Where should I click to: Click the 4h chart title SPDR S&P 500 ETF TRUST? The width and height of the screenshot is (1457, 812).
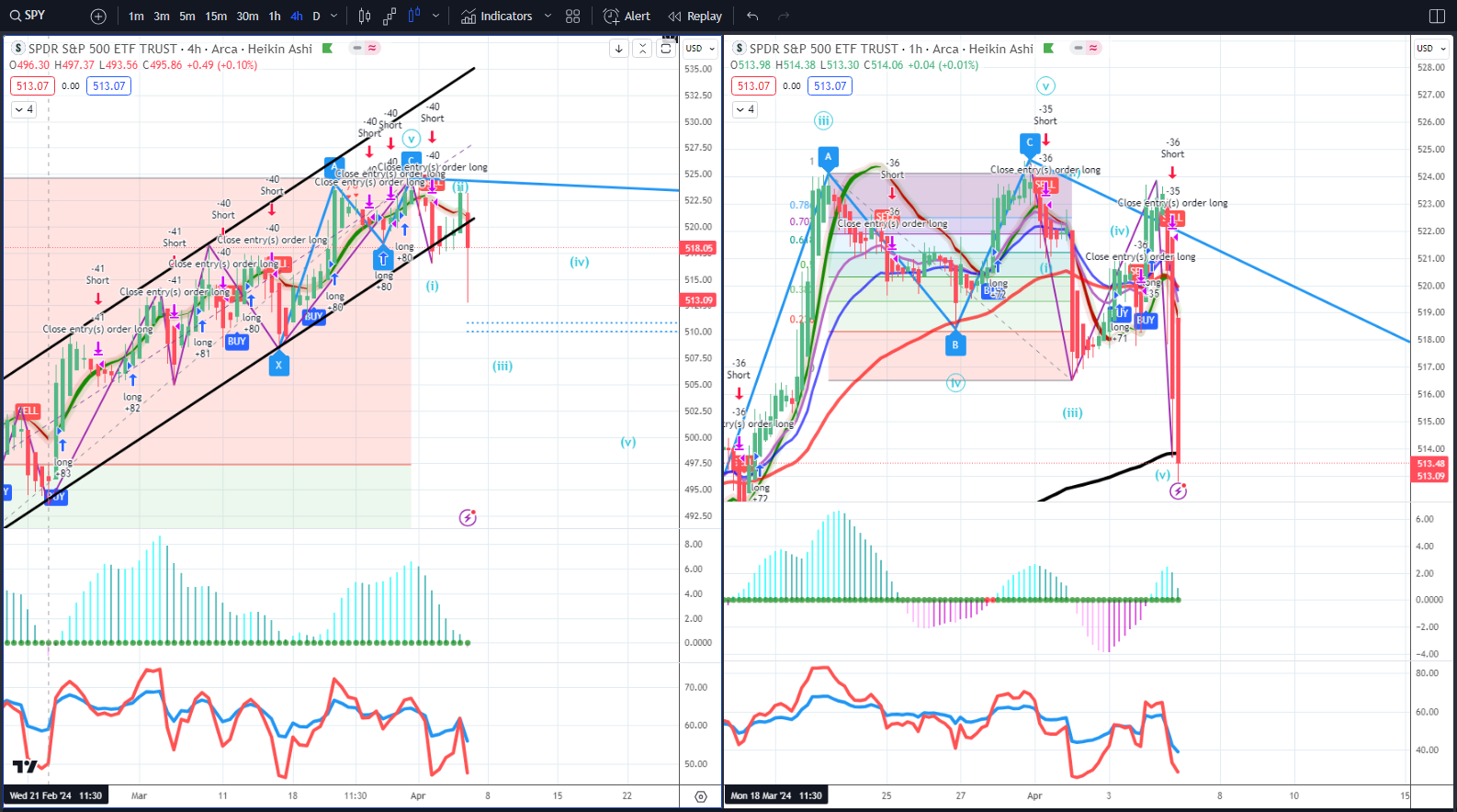coord(103,49)
